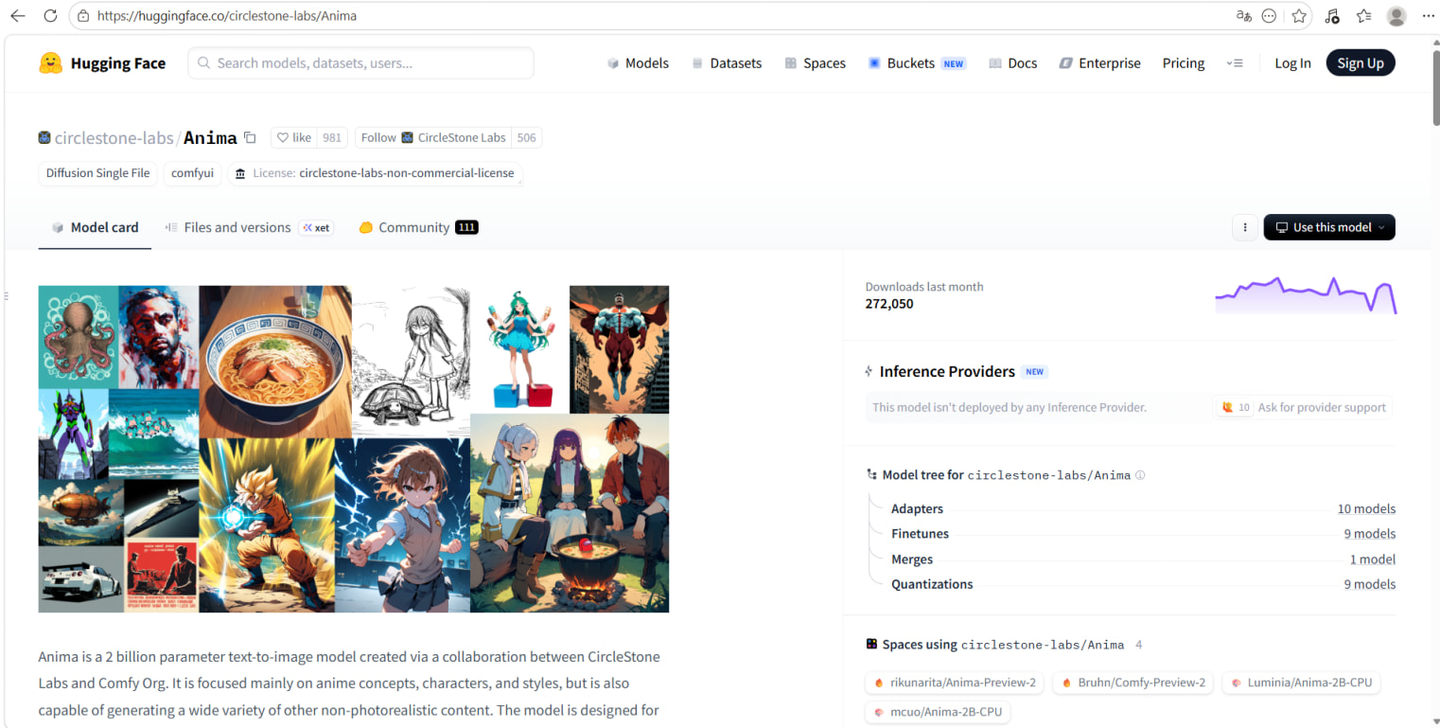
Task: Go back using the browser back arrow
Action: tap(18, 16)
